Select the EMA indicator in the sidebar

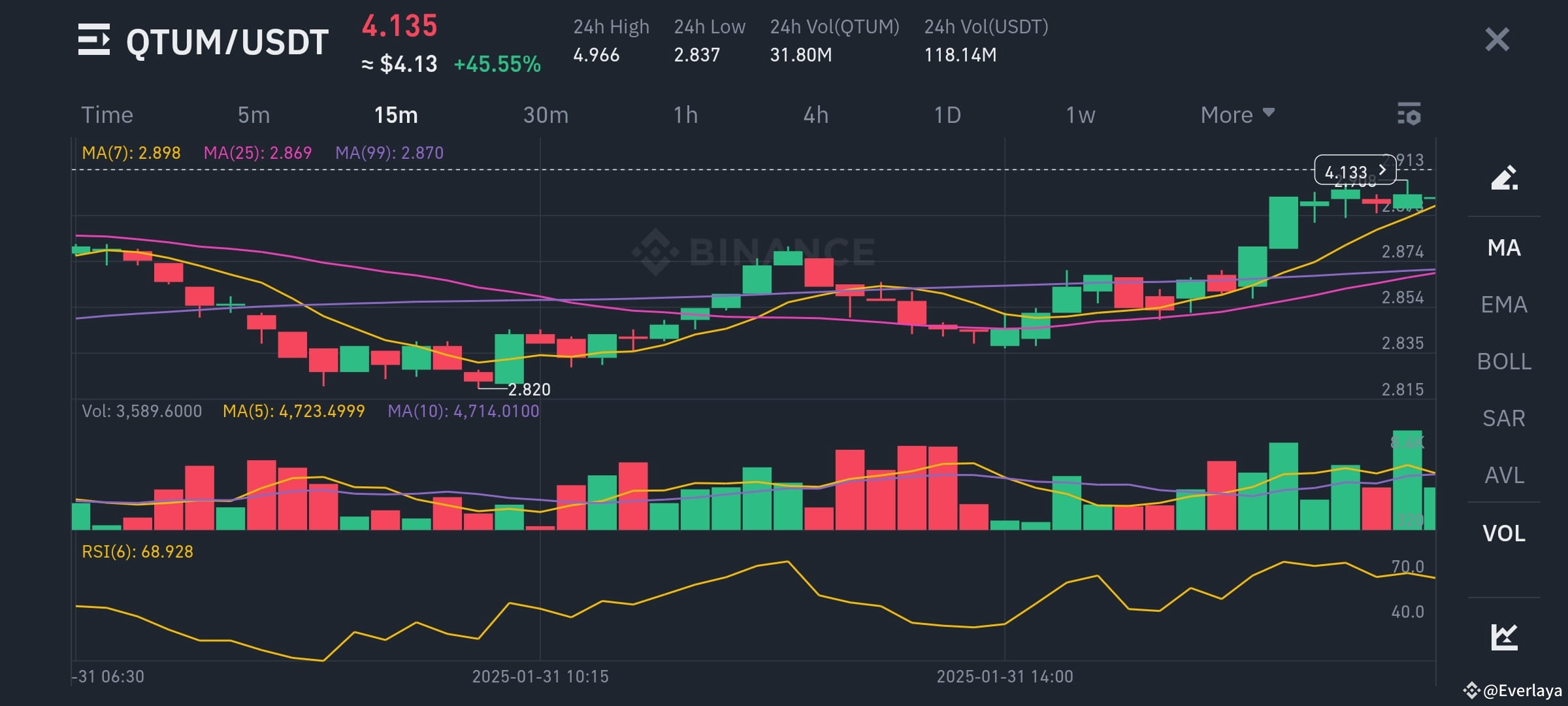(1504, 305)
